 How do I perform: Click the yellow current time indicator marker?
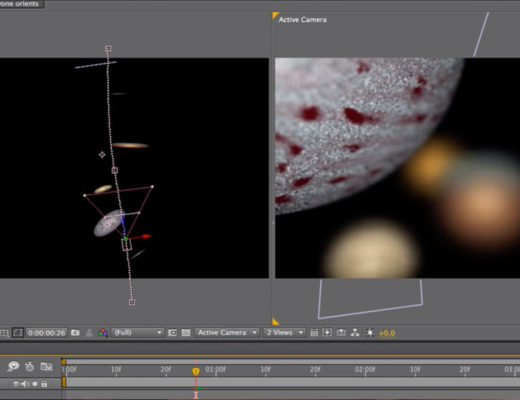tap(196, 371)
